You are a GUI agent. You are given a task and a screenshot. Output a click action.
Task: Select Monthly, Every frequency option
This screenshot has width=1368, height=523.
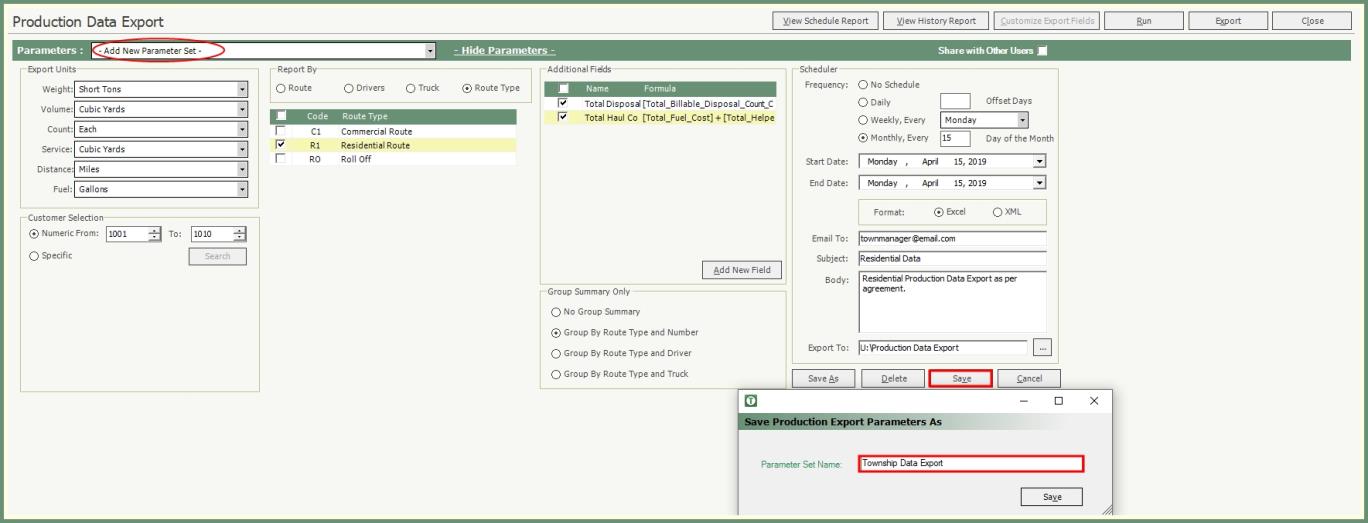(864, 138)
